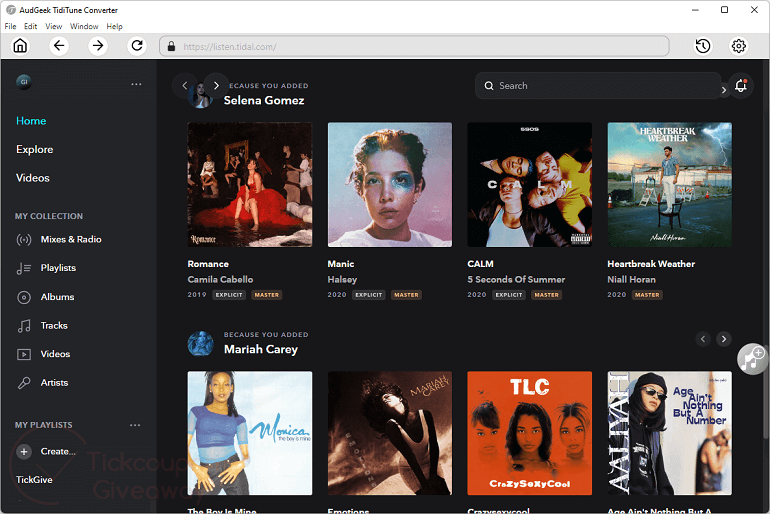Go forward with the right arrow toolbar button

click(x=98, y=46)
